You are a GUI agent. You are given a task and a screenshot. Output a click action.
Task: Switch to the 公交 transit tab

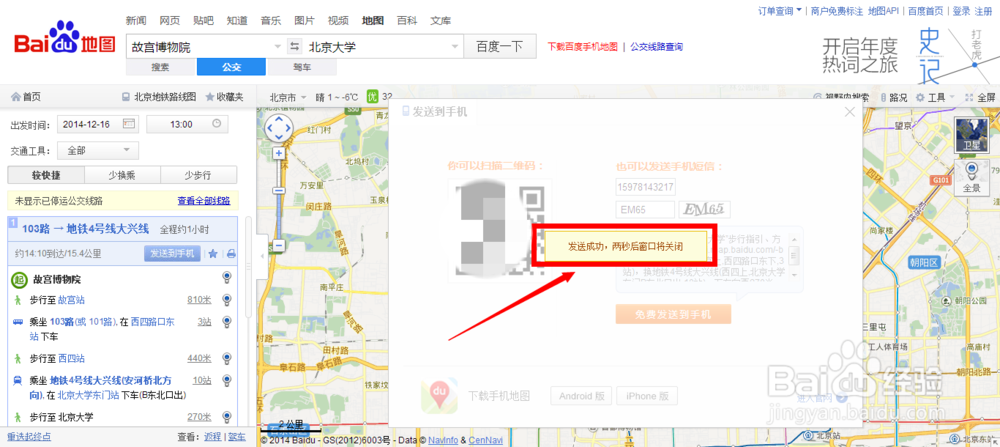point(231,67)
